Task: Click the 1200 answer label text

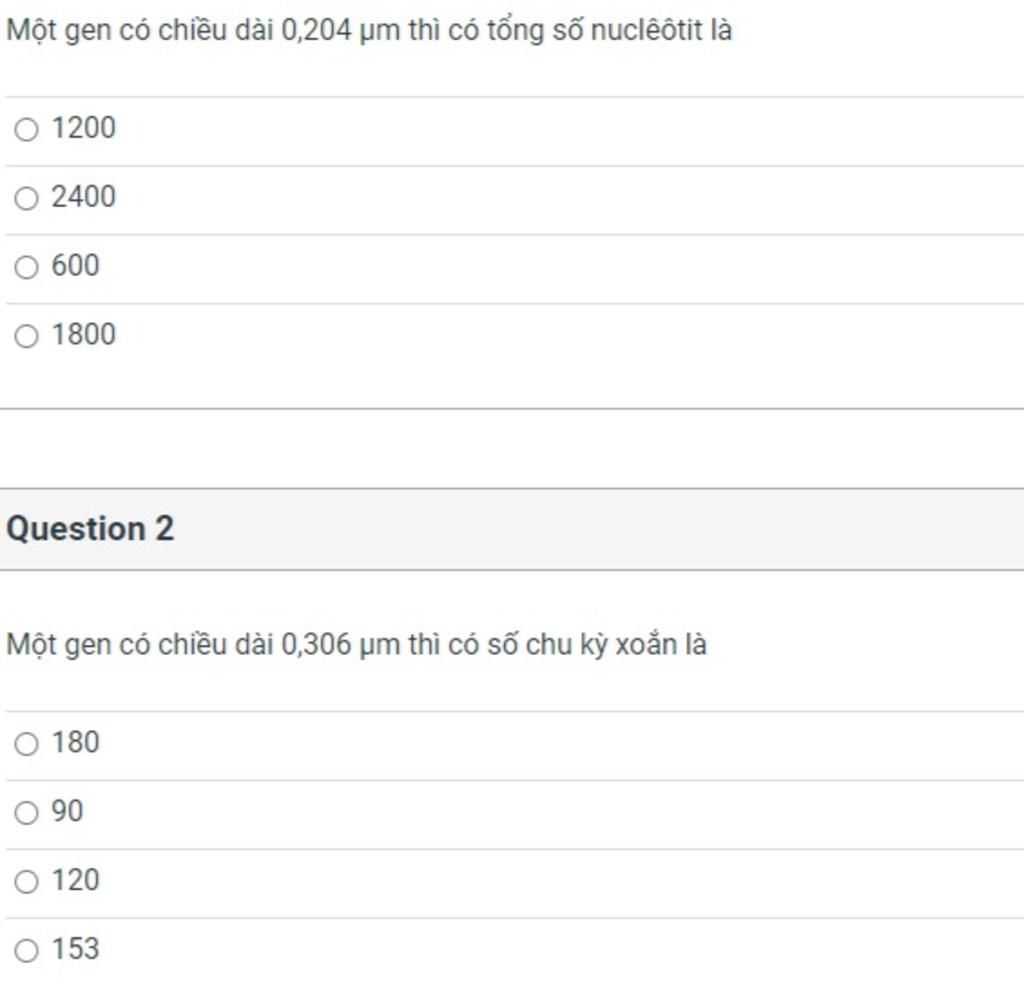Action: [84, 128]
